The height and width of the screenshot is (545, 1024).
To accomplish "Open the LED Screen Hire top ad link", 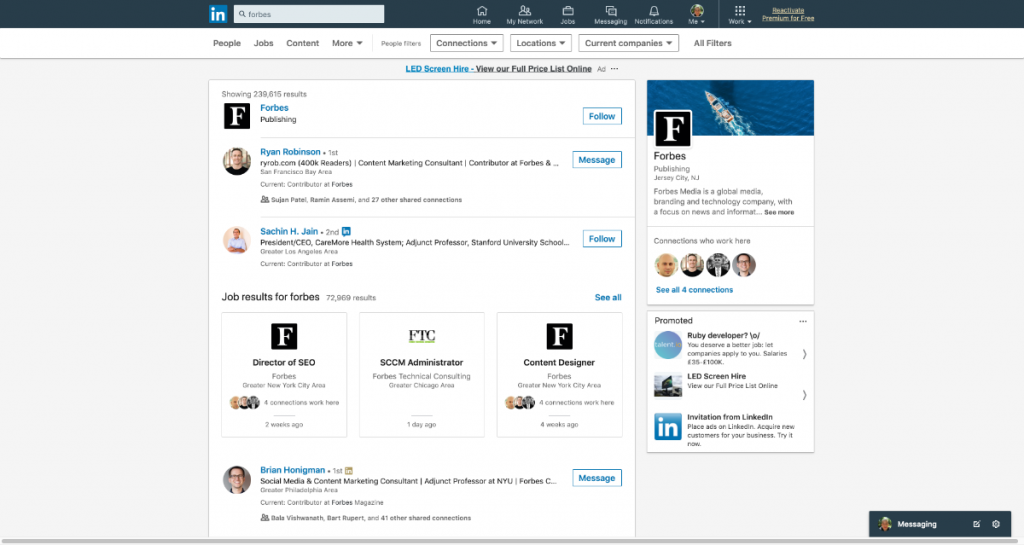I will (498, 69).
